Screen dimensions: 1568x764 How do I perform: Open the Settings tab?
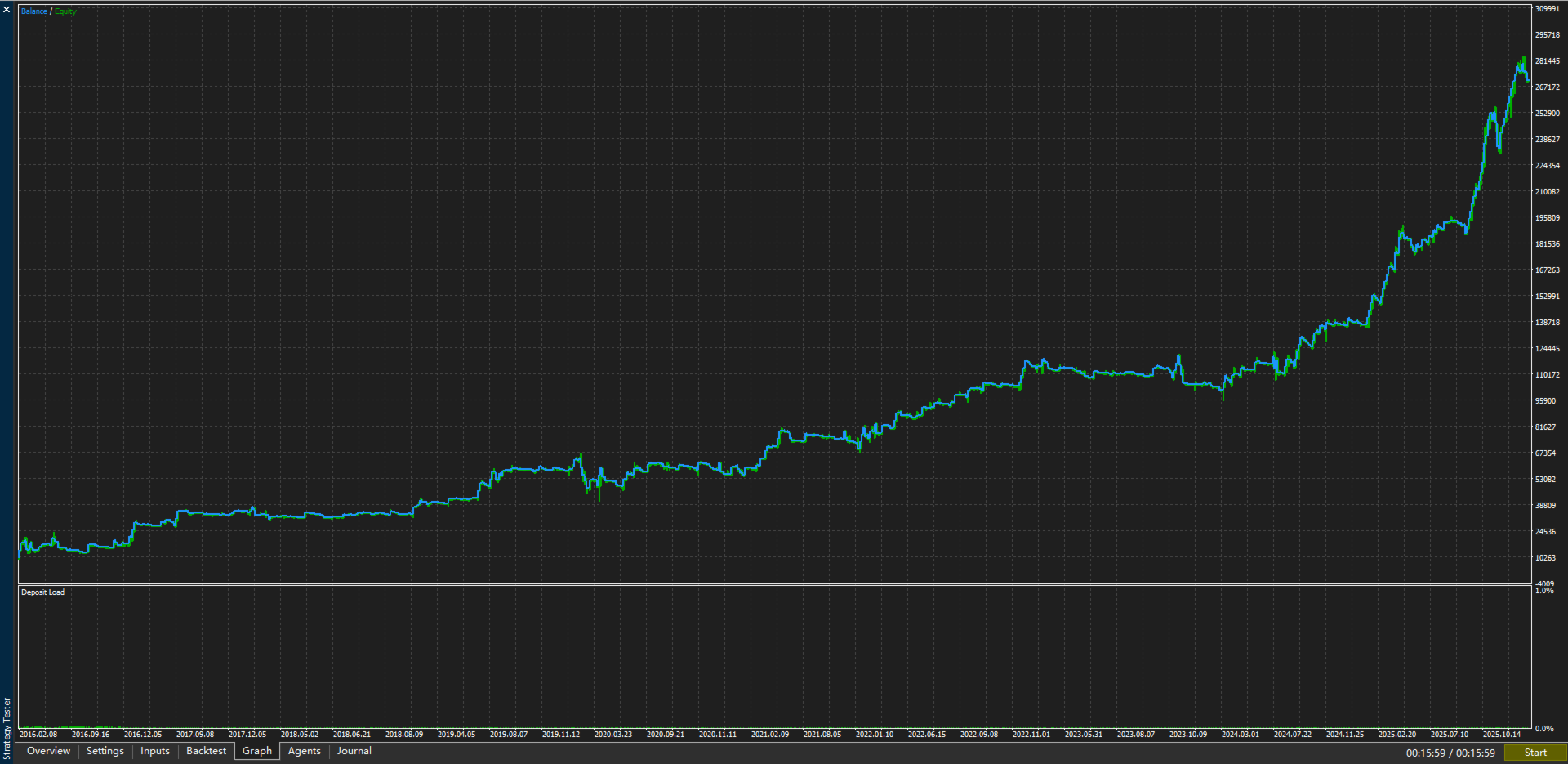(105, 751)
